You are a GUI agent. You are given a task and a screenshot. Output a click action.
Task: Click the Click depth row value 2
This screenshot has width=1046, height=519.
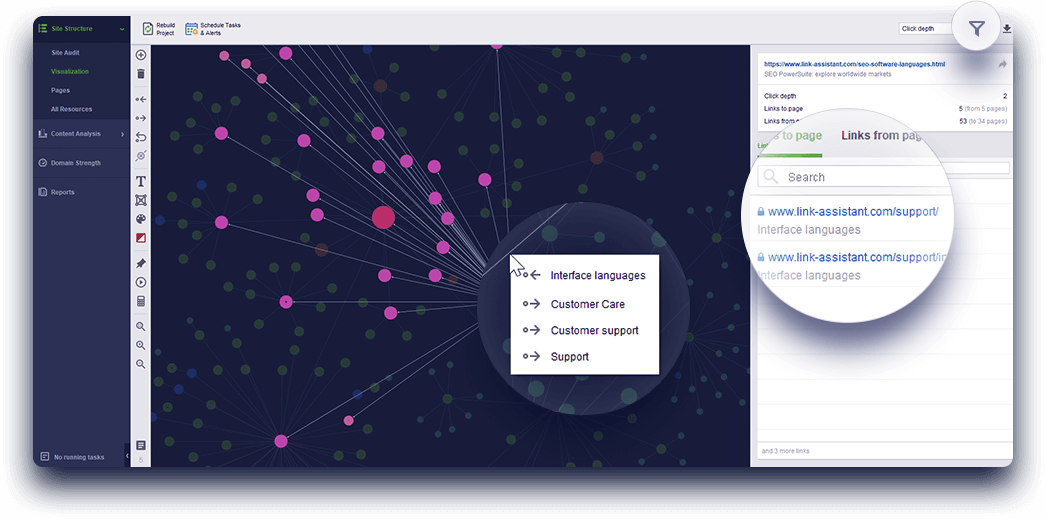1005,96
